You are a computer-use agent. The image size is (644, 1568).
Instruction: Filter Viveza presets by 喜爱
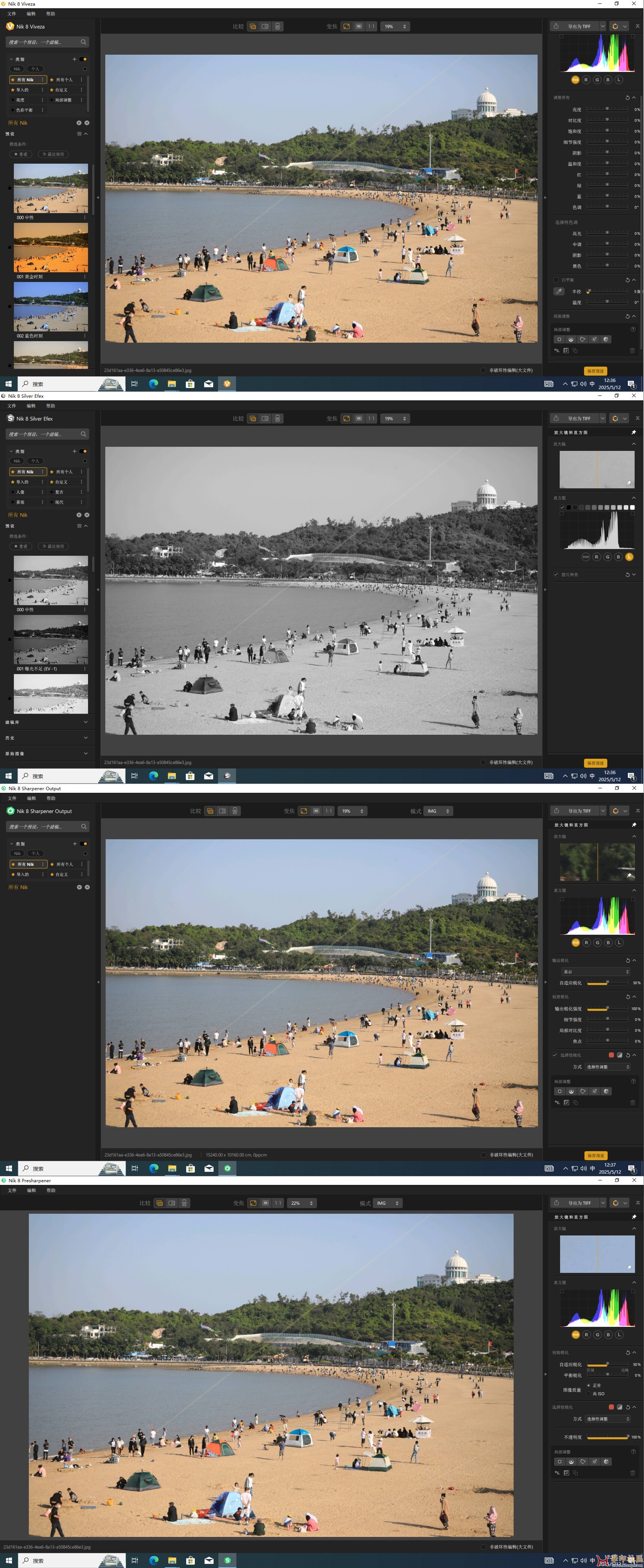(21, 154)
